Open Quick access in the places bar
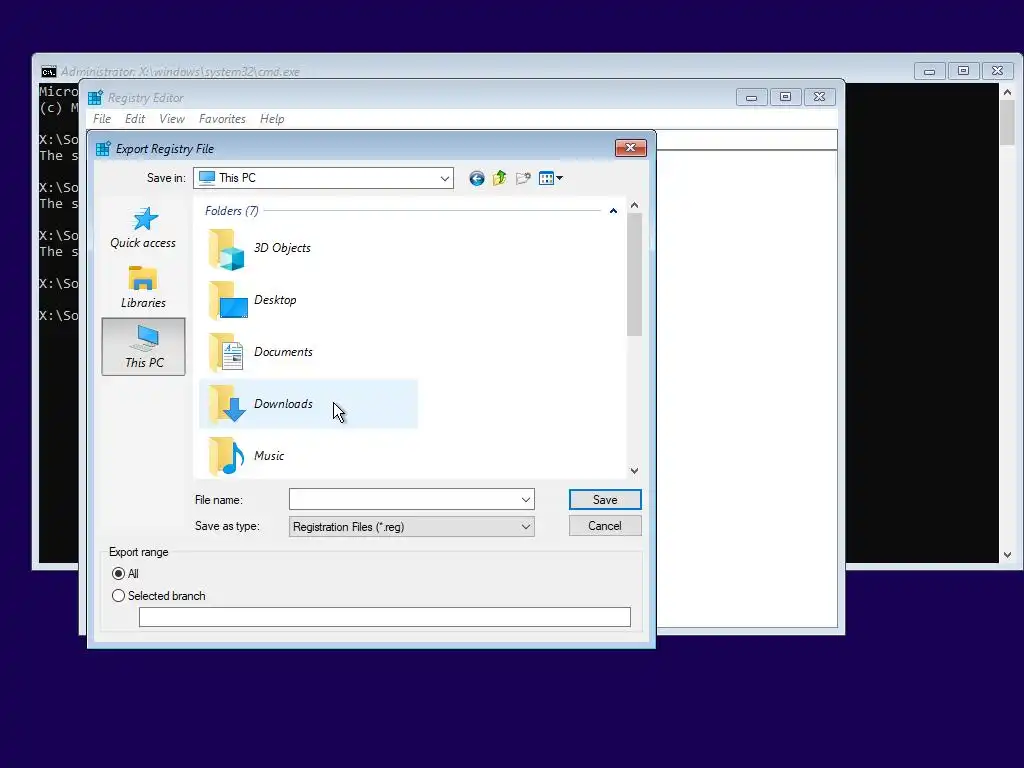 click(143, 229)
